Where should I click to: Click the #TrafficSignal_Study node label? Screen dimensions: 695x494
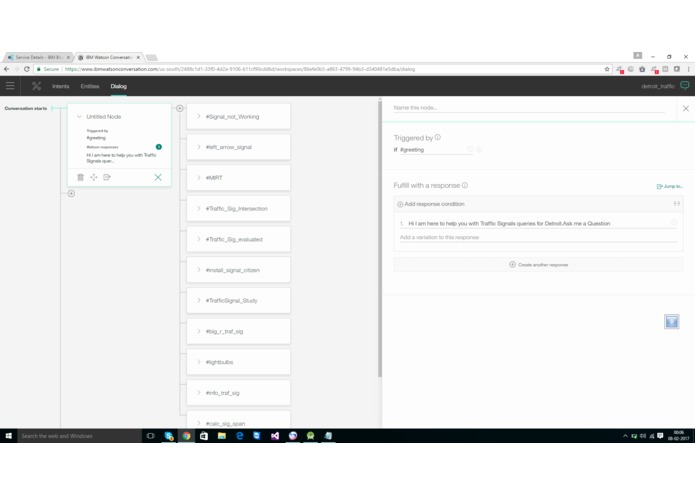pos(231,300)
